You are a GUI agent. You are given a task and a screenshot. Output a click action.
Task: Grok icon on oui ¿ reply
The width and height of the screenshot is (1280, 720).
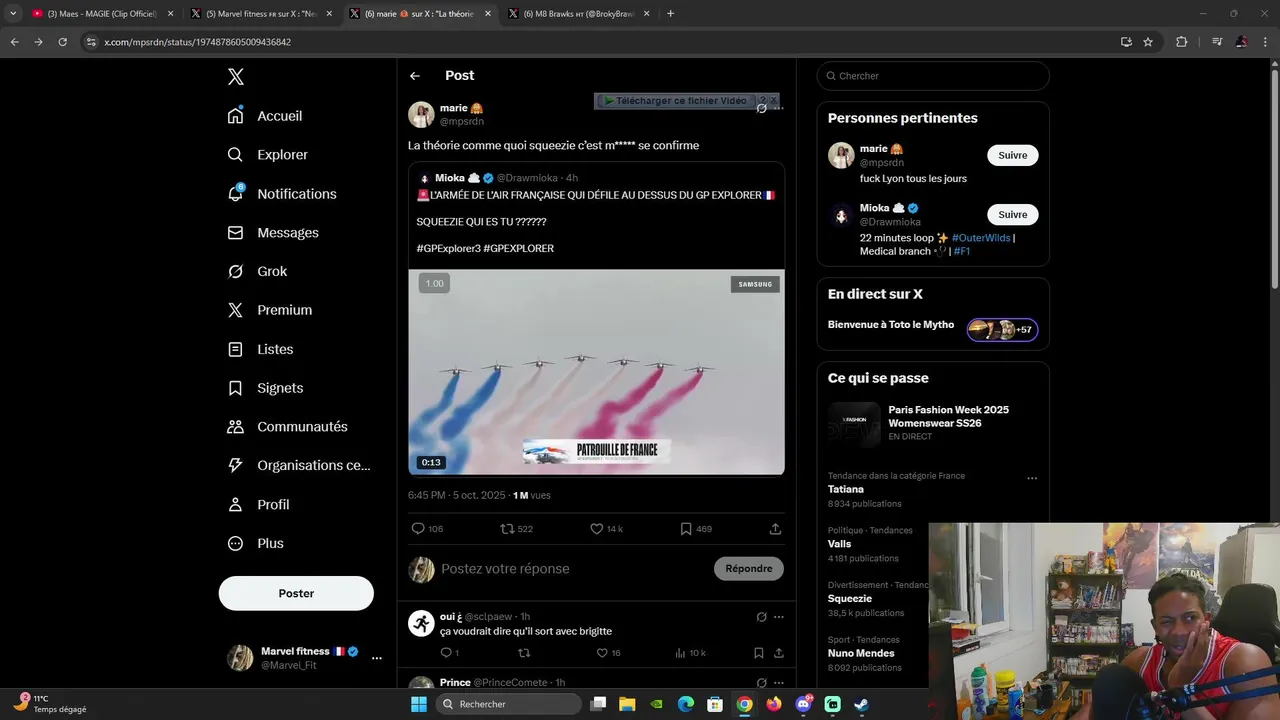tap(762, 617)
